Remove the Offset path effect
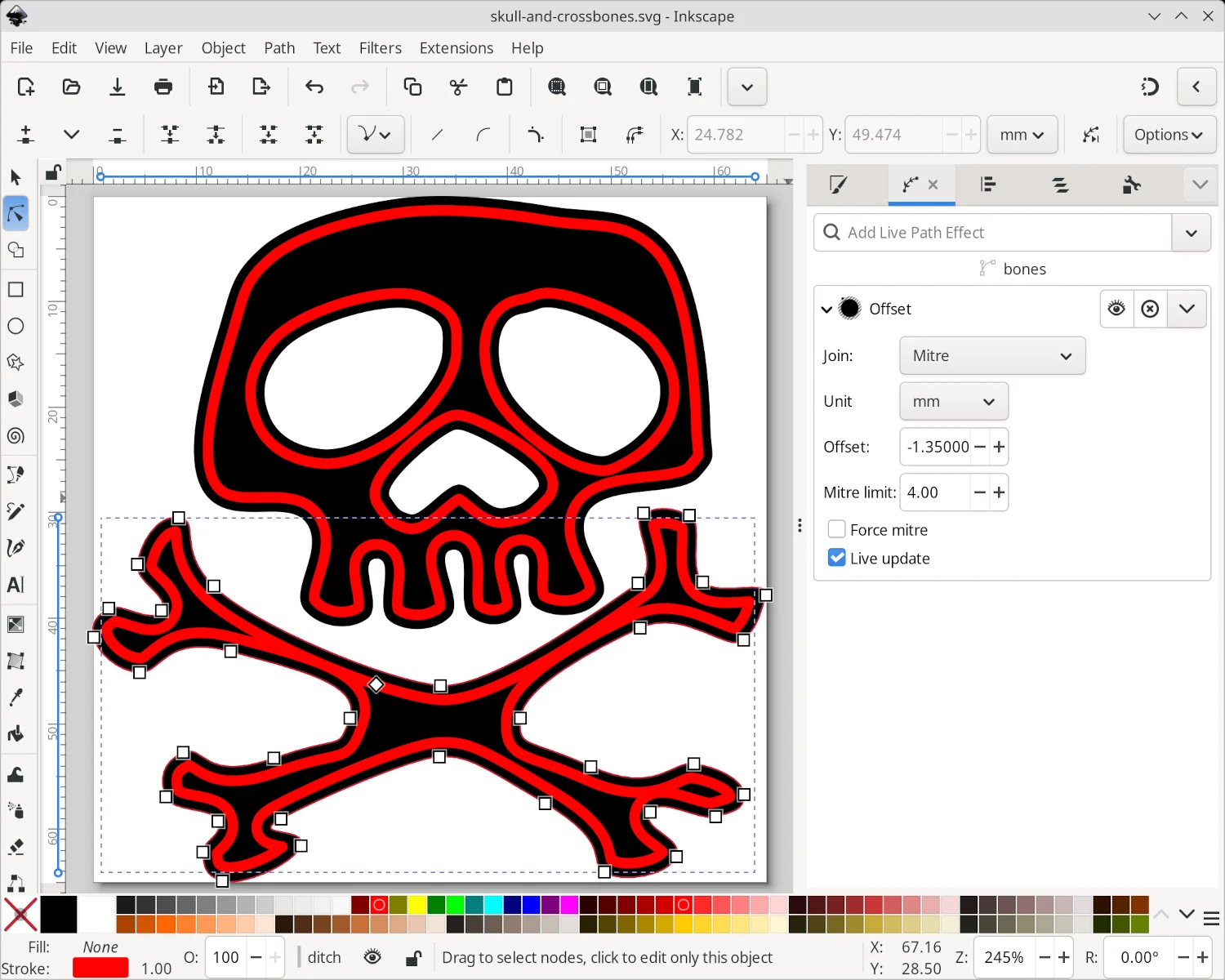Viewport: 1225px width, 980px height. (x=1150, y=309)
